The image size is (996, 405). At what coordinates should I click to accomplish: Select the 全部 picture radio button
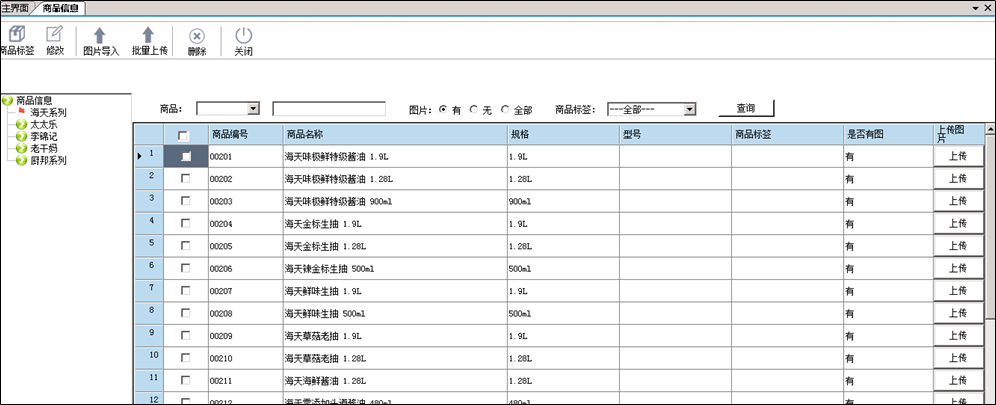[x=505, y=109]
